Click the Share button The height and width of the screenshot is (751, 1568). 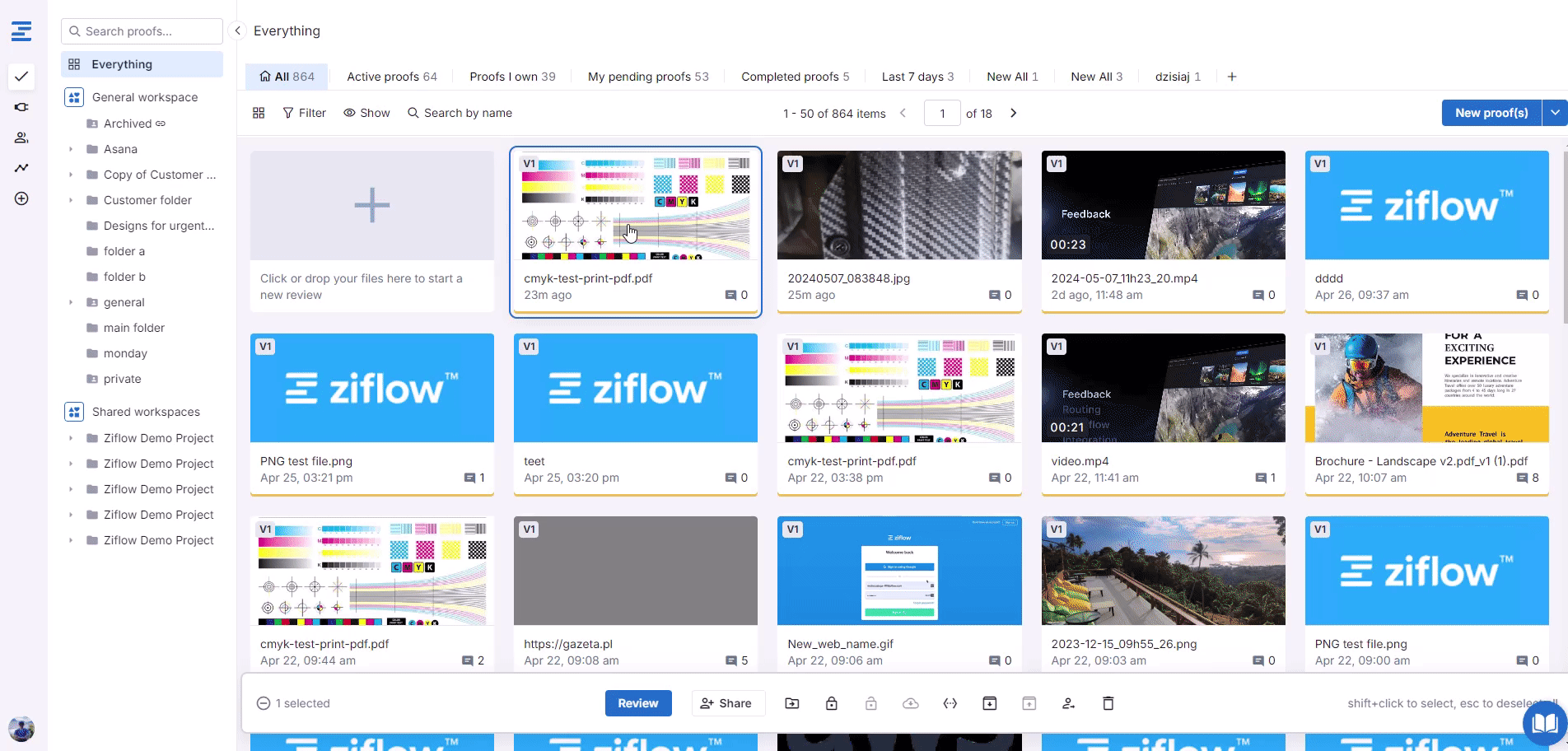(x=726, y=703)
